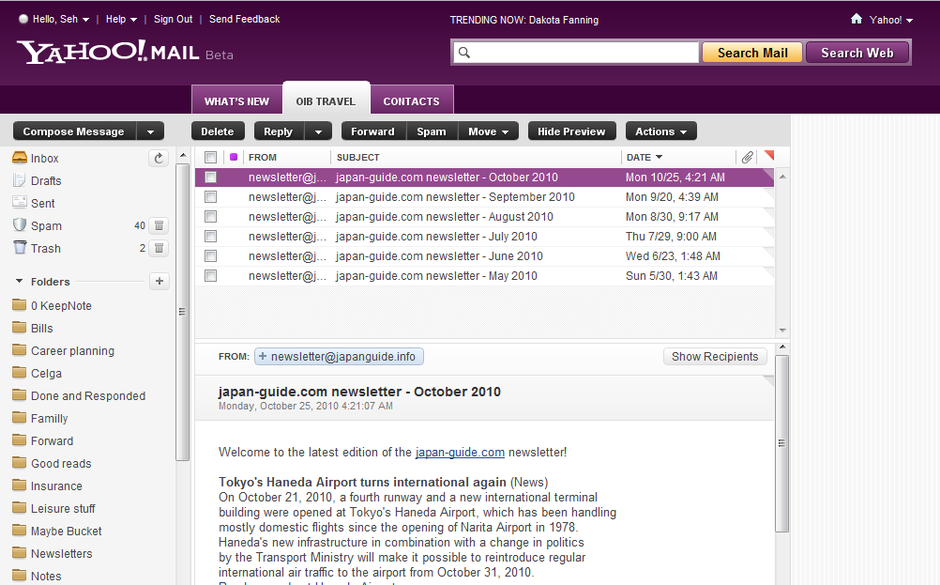Viewport: 940px width, 585px height.
Task: Open the Contacts tab
Action: [411, 101]
